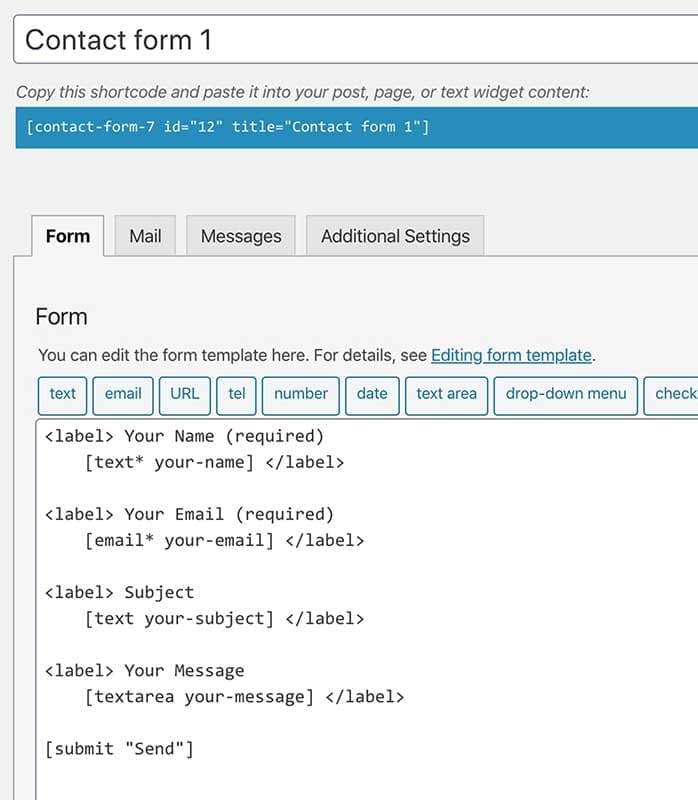Click the line '<label> Your Message'
698x800 pixels.
click(x=144, y=670)
